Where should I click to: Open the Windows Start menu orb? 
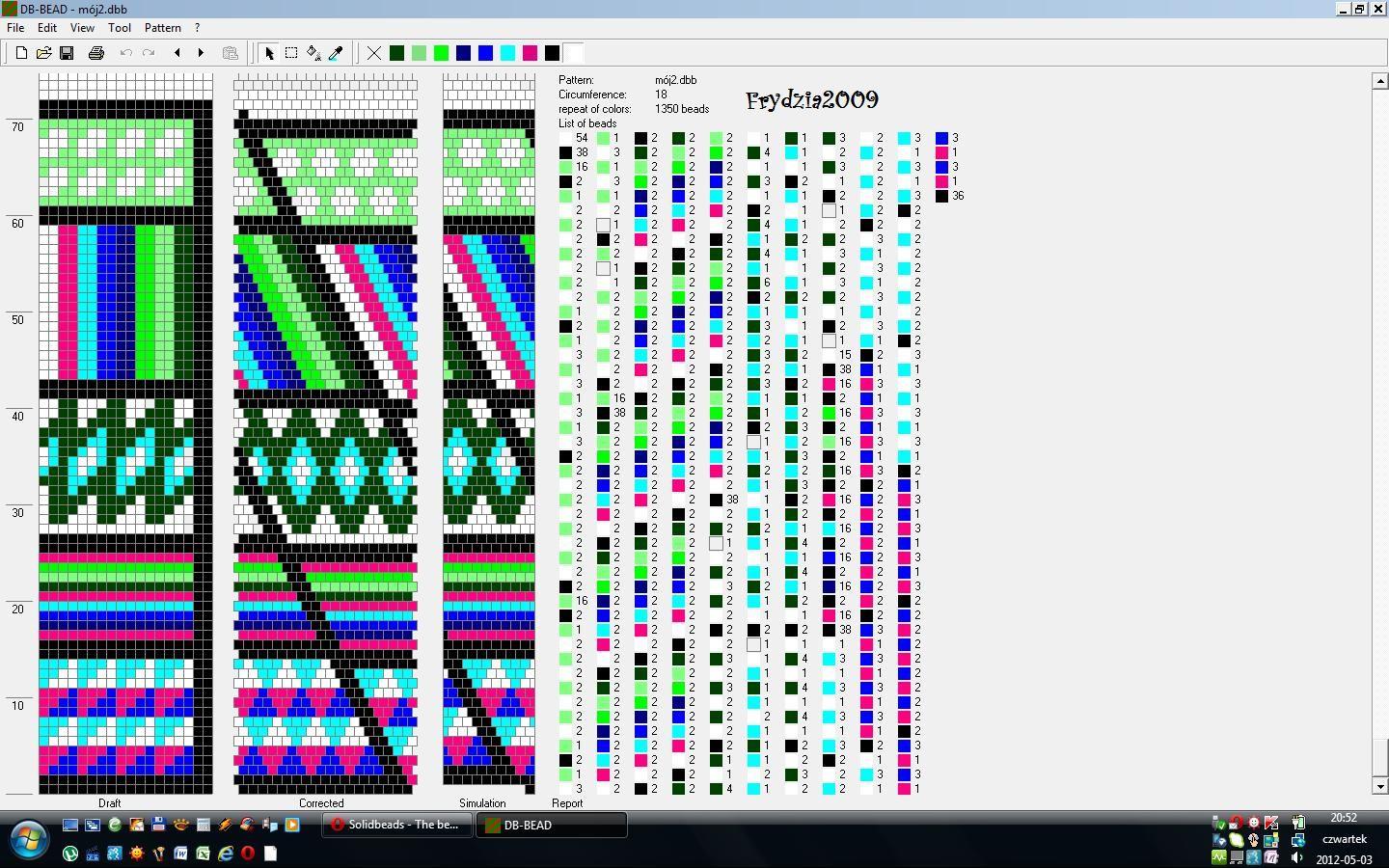(x=28, y=839)
